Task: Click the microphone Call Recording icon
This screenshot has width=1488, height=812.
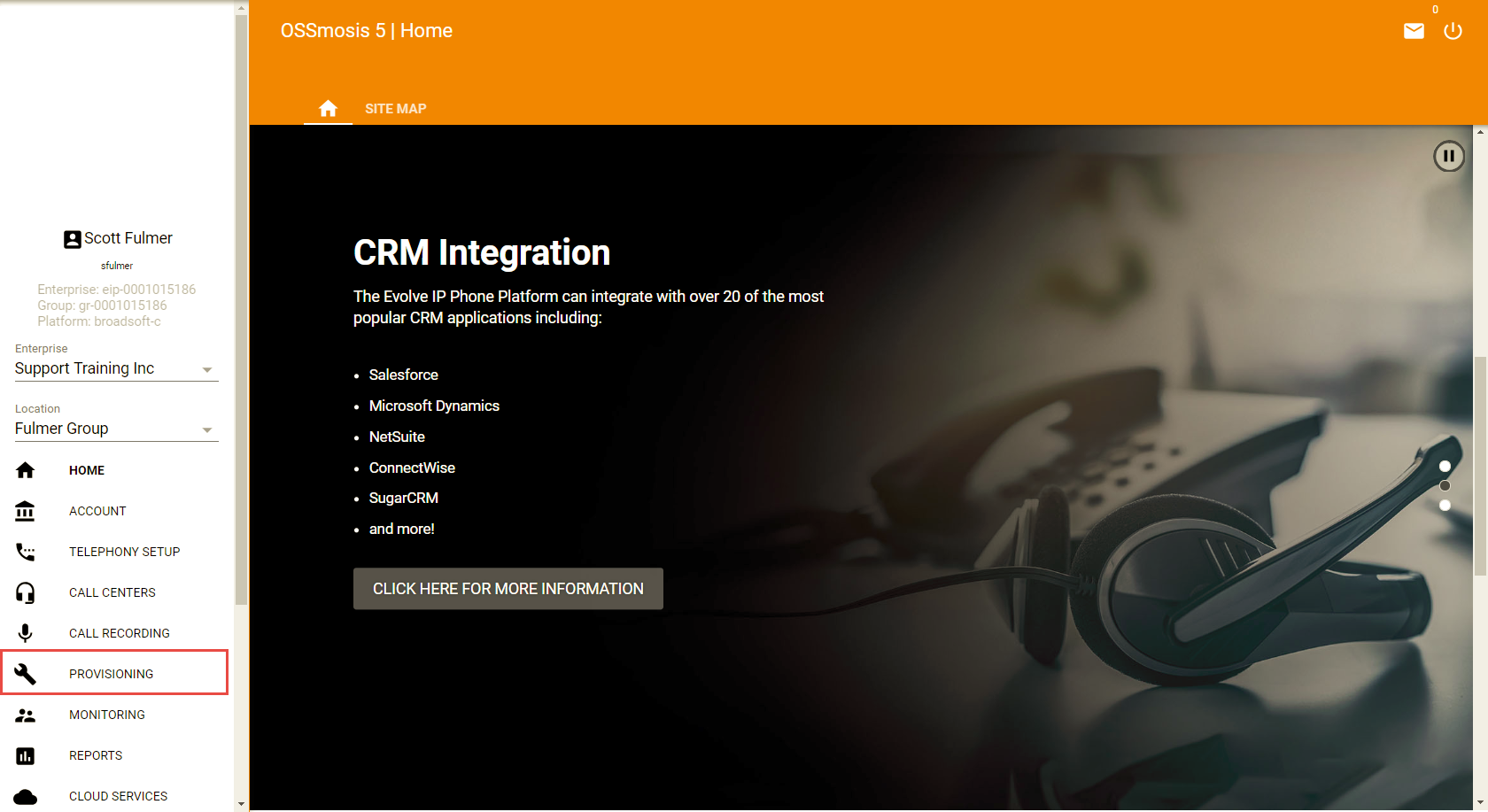Action: pyautogui.click(x=26, y=633)
